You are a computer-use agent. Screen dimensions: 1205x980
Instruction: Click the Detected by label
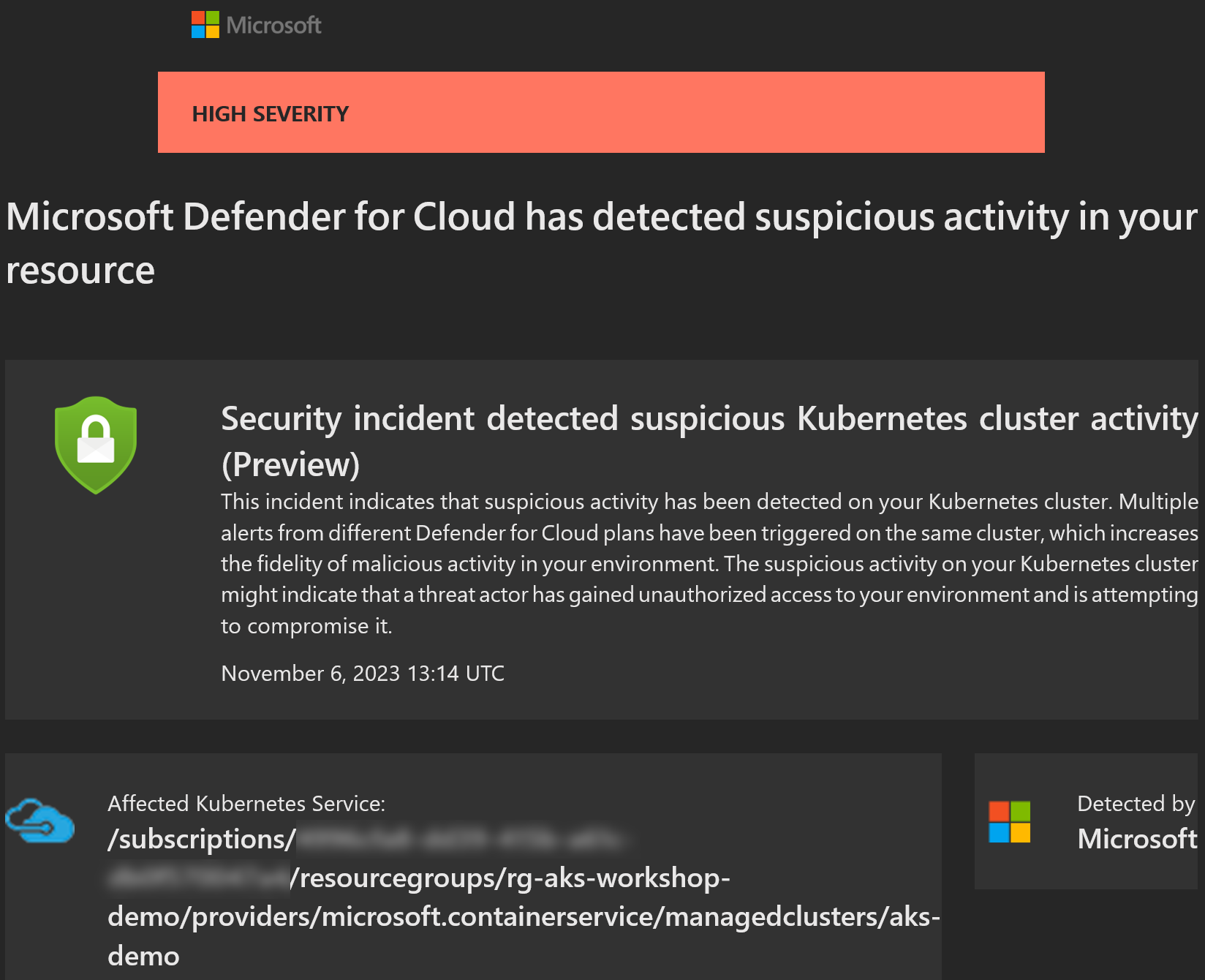point(1136,804)
